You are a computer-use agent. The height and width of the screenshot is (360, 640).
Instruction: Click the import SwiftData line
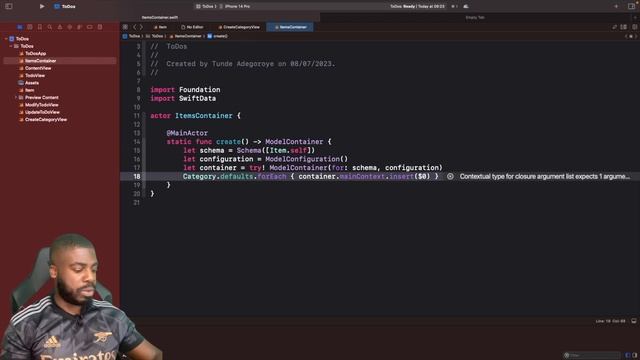[x=183, y=98]
